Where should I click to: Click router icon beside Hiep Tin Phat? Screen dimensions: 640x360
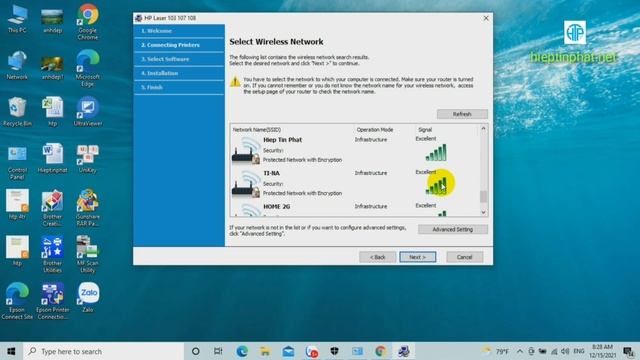pos(246,151)
